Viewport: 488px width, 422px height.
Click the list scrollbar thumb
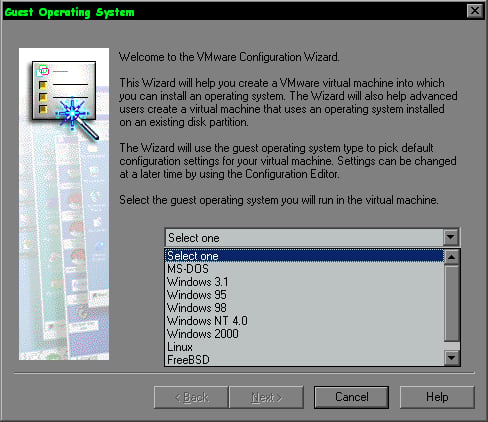click(452, 303)
